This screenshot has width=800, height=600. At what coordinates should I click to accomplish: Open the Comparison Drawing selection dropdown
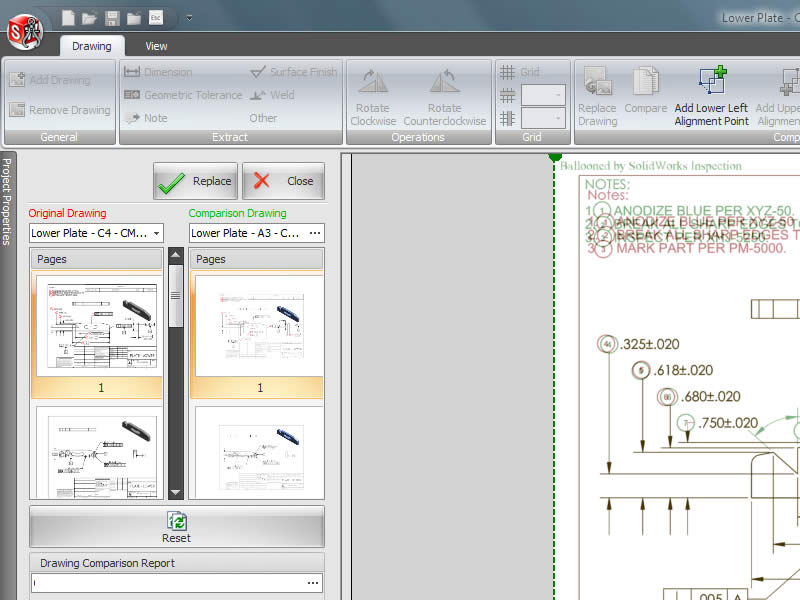click(x=316, y=233)
